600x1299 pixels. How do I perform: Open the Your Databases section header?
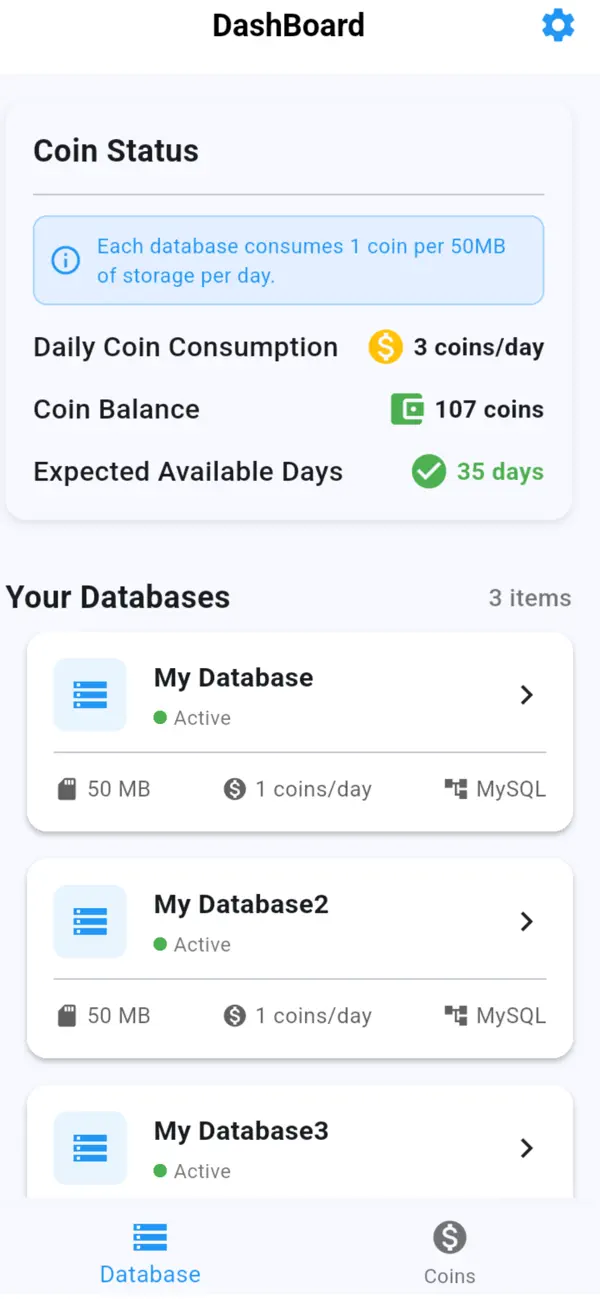[x=116, y=597]
